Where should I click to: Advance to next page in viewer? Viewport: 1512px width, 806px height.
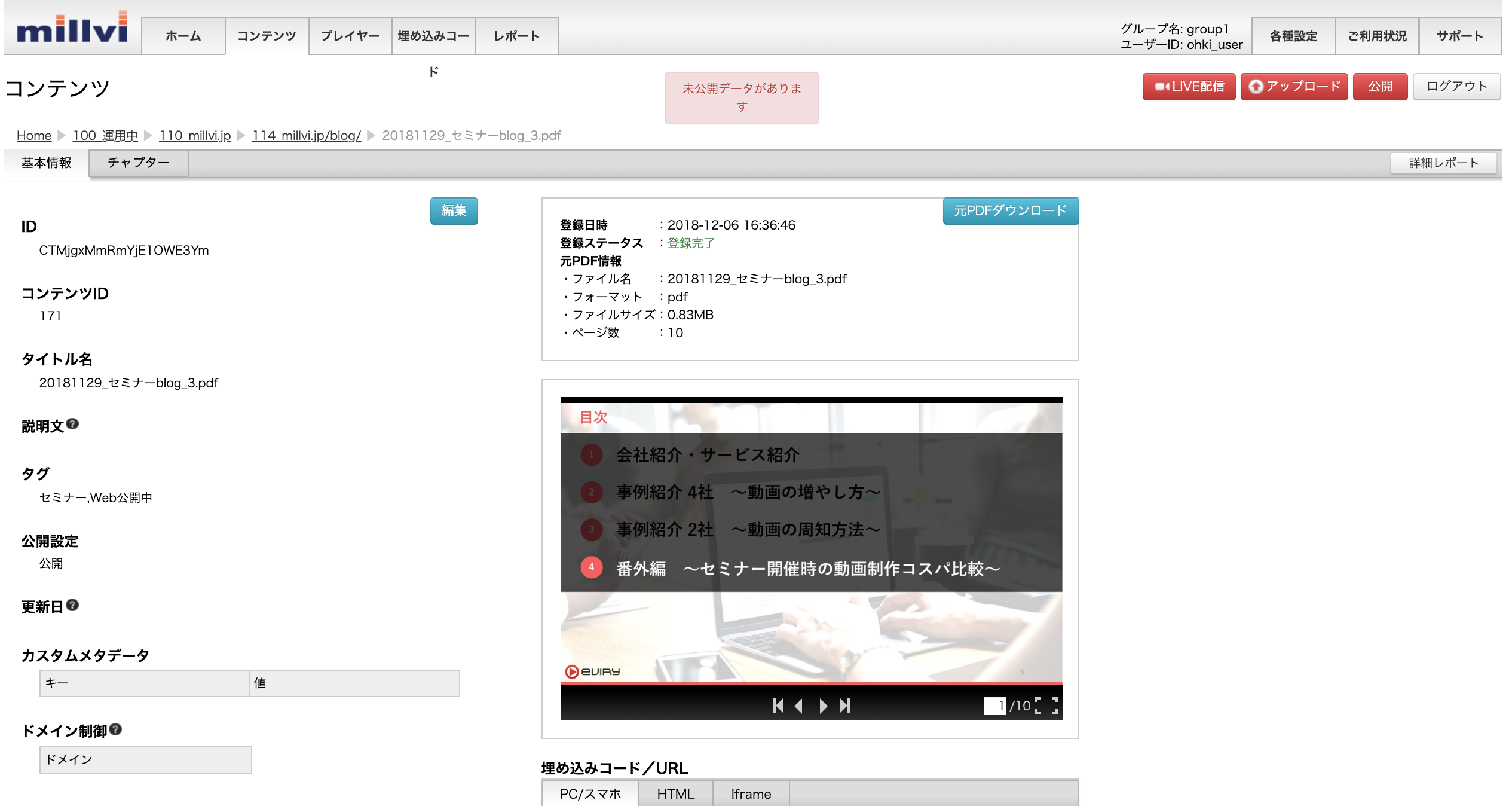tap(824, 706)
